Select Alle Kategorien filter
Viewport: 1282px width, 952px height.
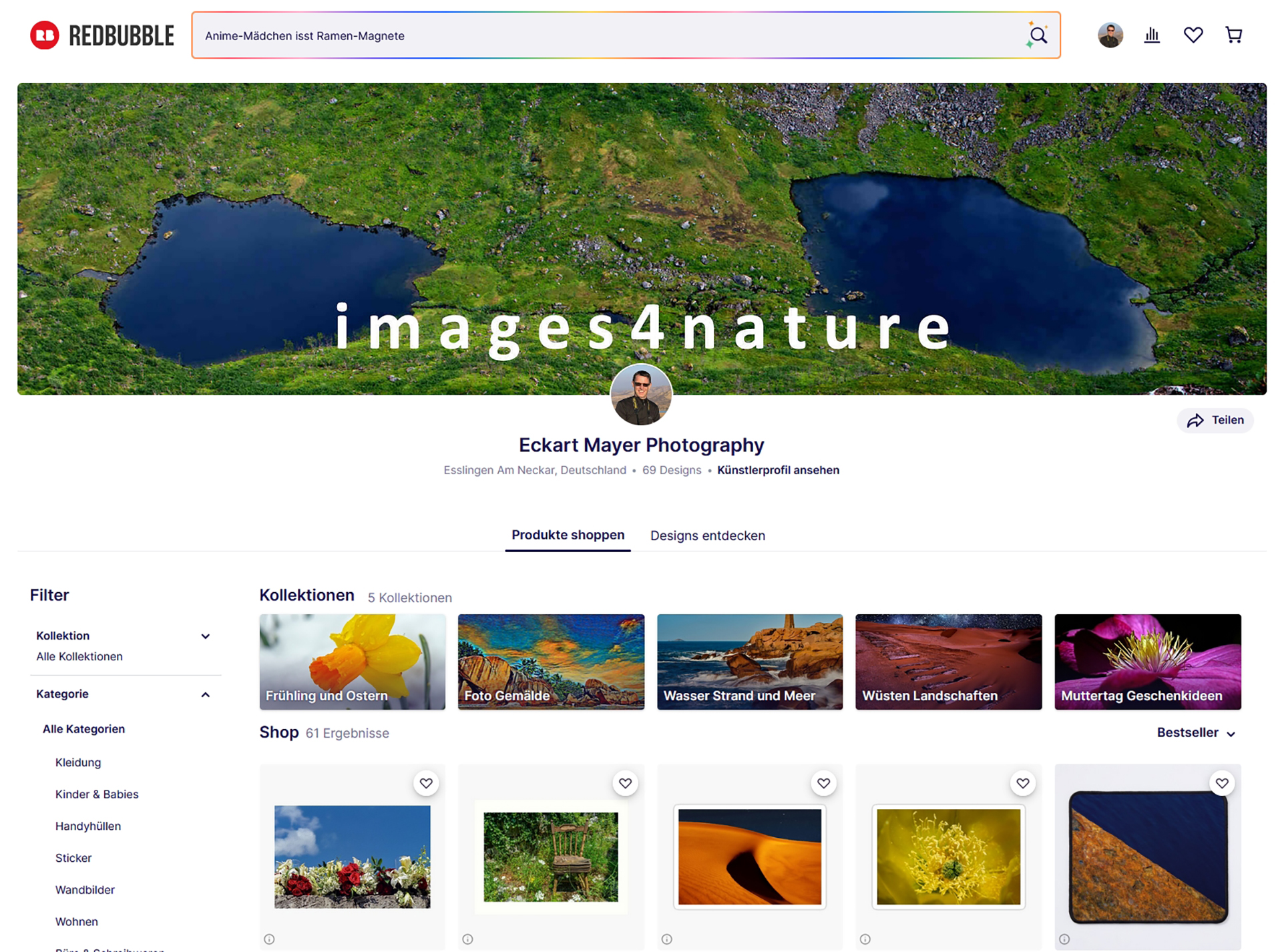click(x=83, y=729)
